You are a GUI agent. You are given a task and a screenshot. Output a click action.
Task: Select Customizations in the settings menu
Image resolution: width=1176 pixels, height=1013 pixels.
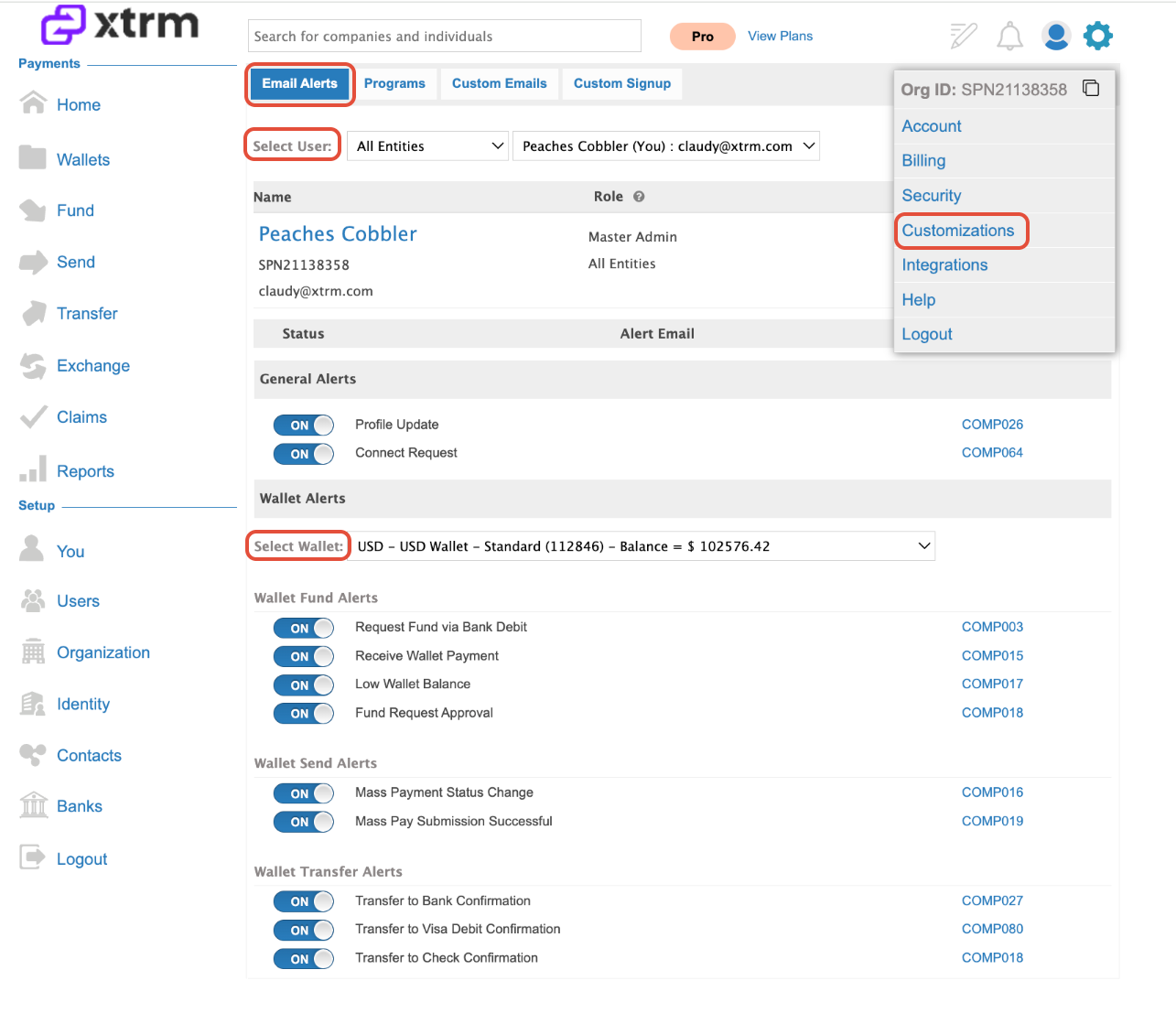click(x=958, y=231)
